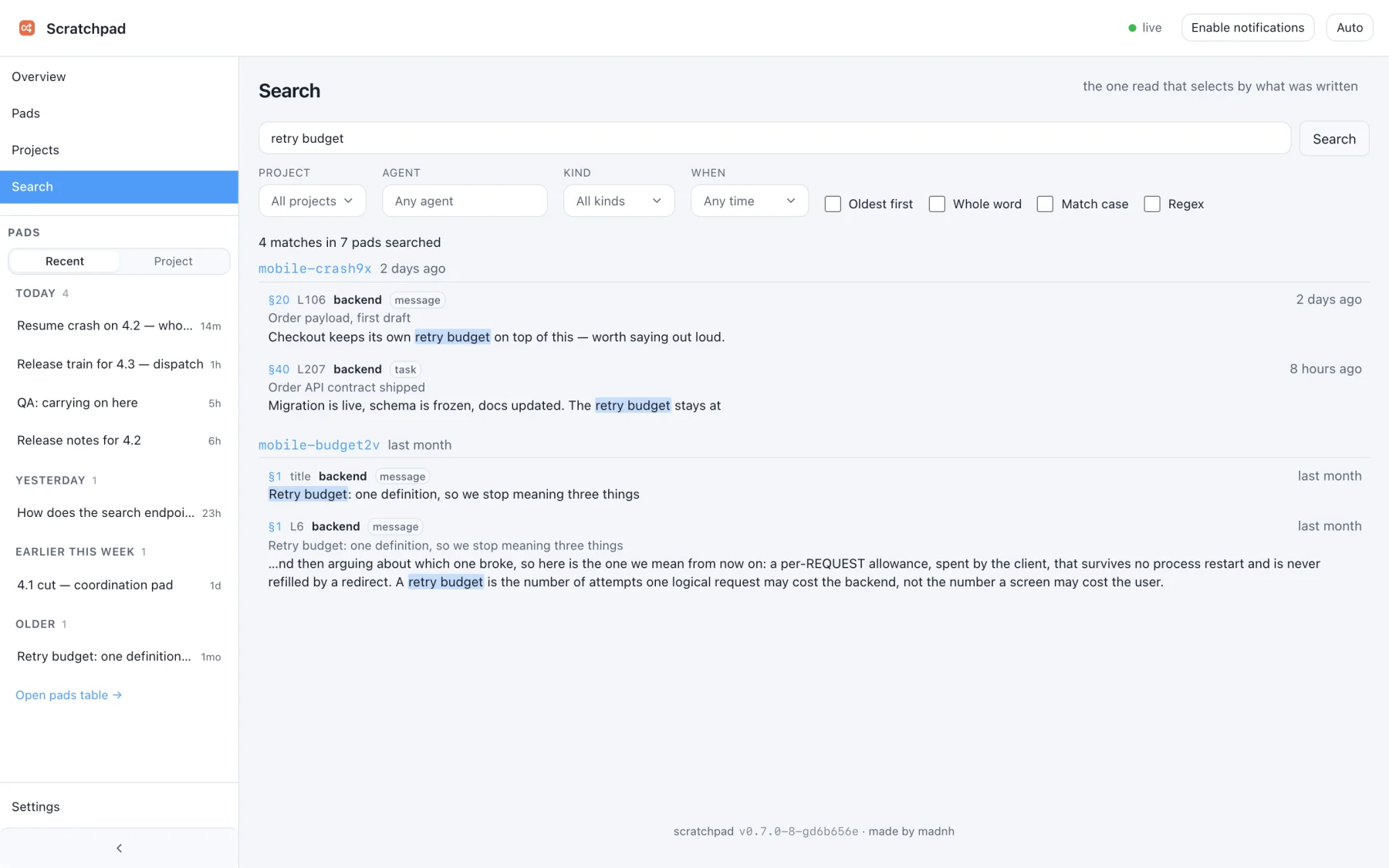Open §1 L6 result link
The width and height of the screenshot is (1389, 868).
pos(275,526)
